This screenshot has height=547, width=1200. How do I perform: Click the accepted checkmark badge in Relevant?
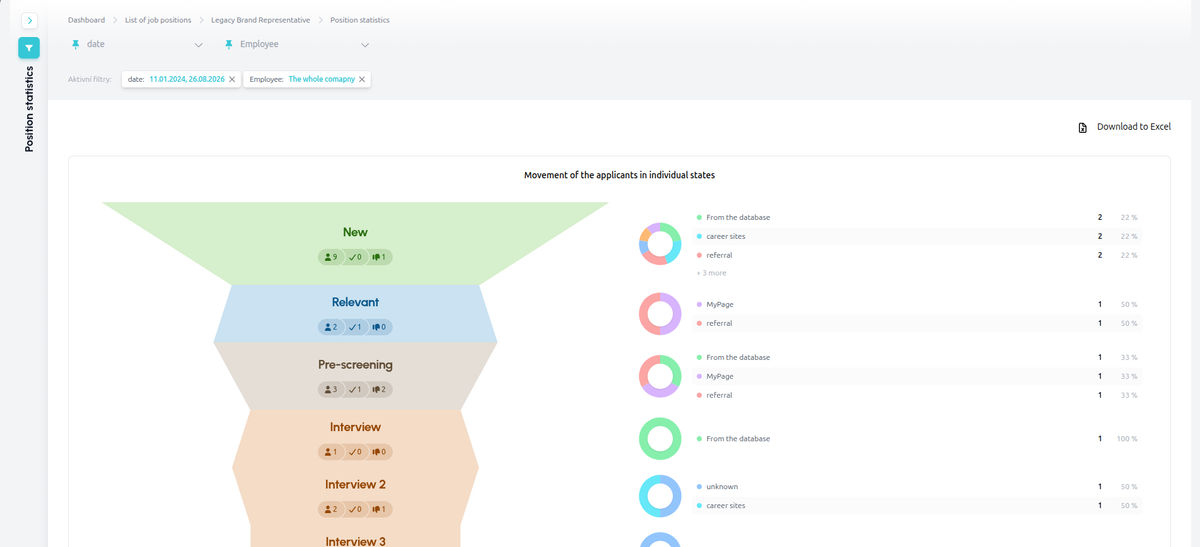point(355,327)
